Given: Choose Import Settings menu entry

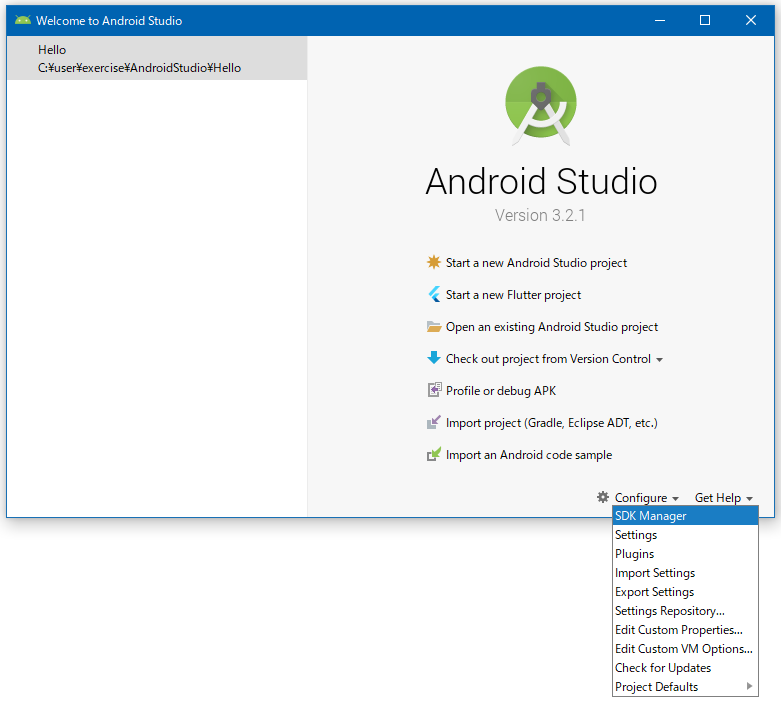Looking at the screenshot, I should pyautogui.click(x=685, y=572).
